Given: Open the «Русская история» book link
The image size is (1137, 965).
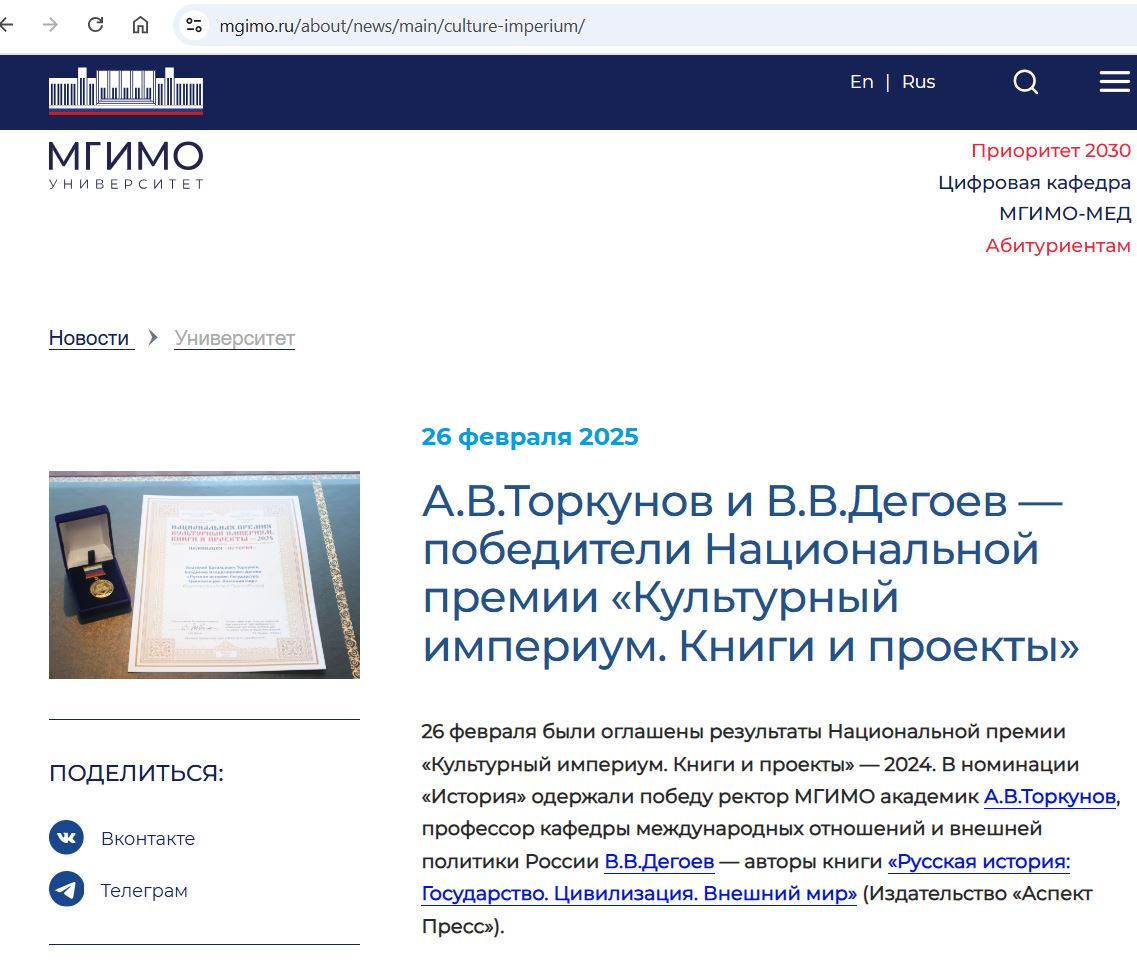Looking at the screenshot, I should click(746, 877).
